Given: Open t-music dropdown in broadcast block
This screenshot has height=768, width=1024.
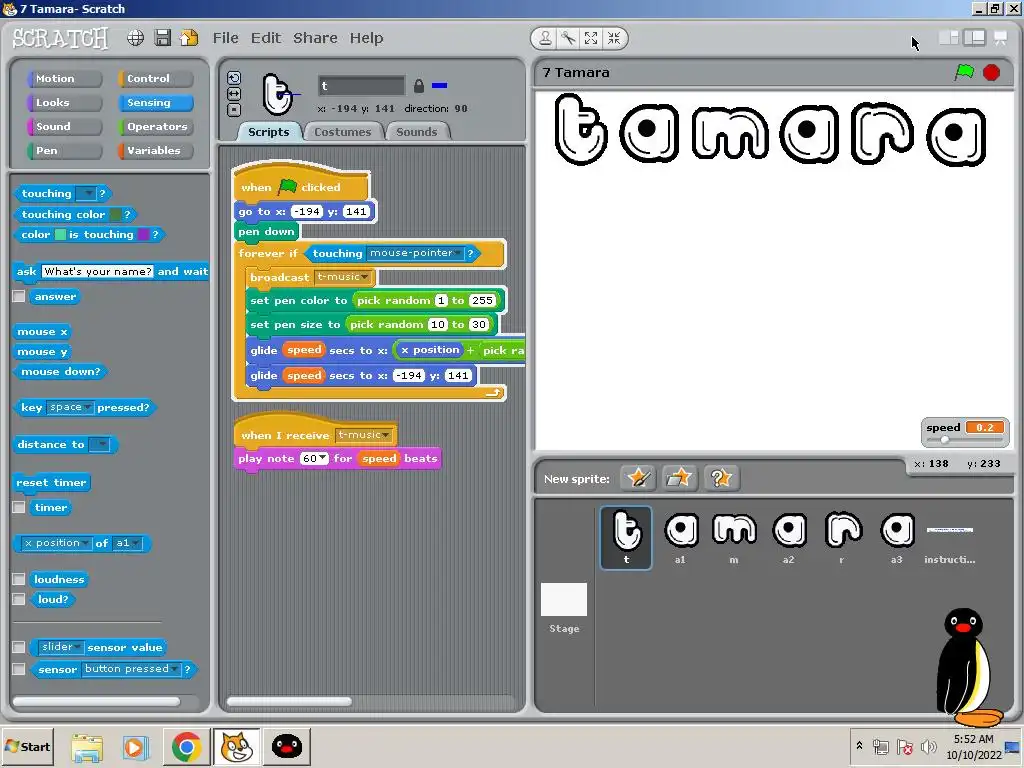Looking at the screenshot, I should pyautogui.click(x=343, y=278).
